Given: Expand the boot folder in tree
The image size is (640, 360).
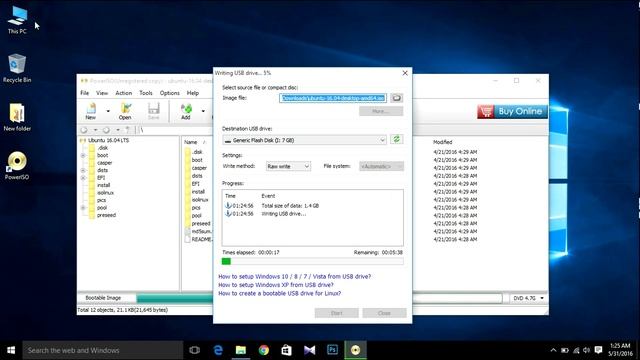Looking at the screenshot, I should coord(83,156).
